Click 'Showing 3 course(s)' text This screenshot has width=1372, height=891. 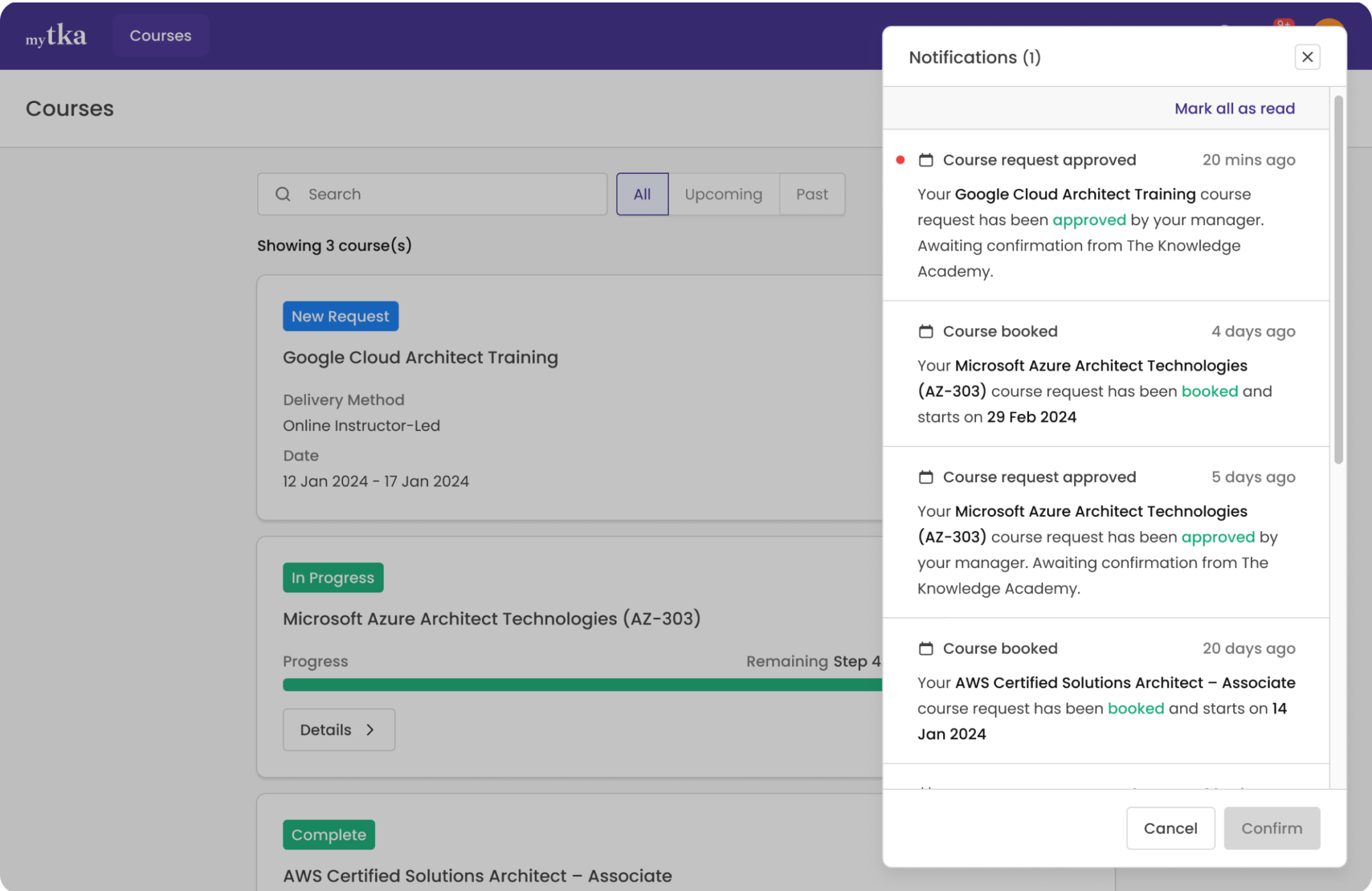click(334, 246)
